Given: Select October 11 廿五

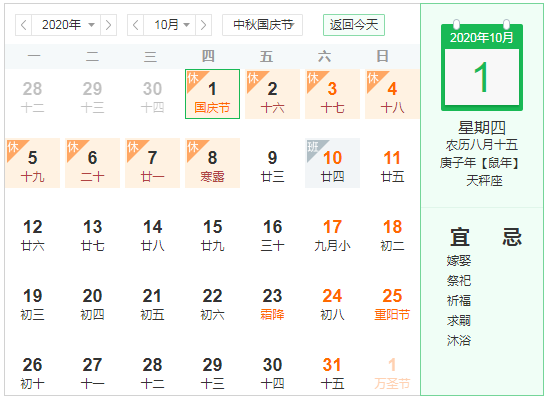Looking at the screenshot, I should tap(392, 163).
